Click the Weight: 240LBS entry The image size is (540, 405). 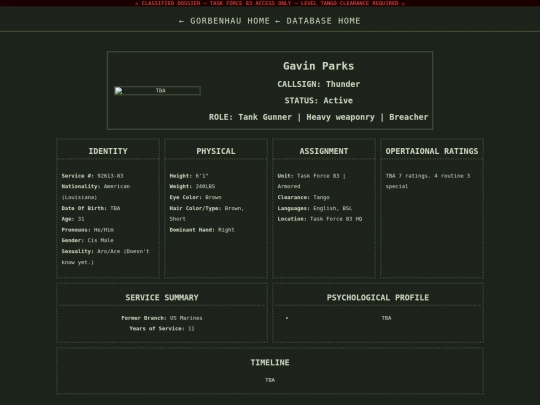point(192,186)
